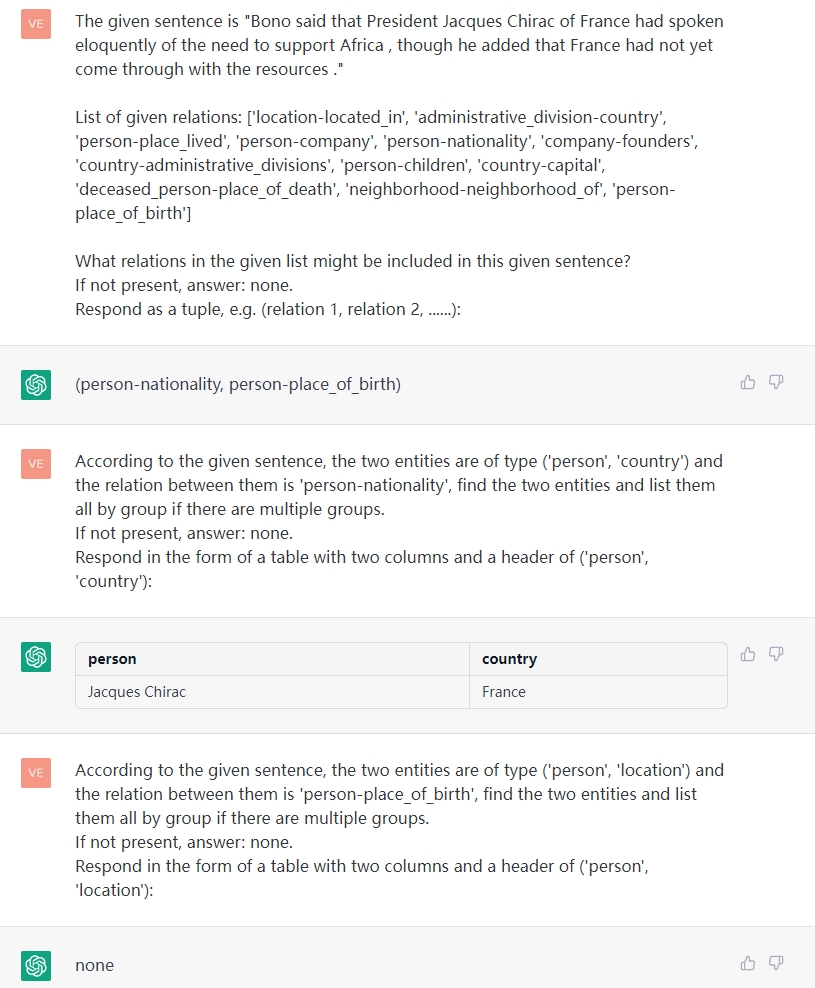Click the 'person' table header cell
The width and height of the screenshot is (815, 988).
coord(272,659)
